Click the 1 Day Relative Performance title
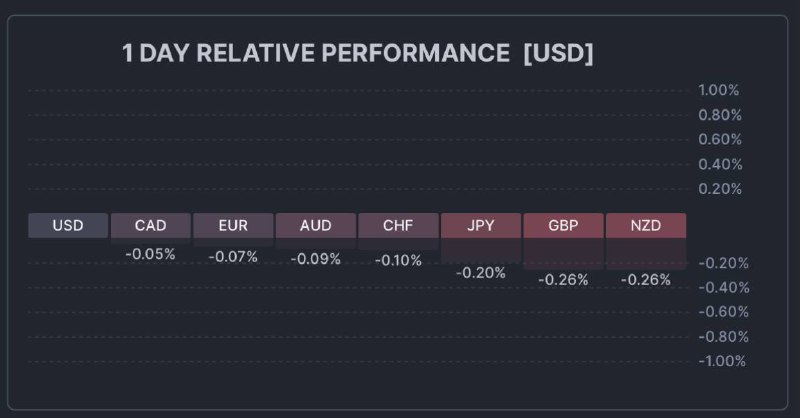Image resolution: width=800 pixels, height=418 pixels. click(x=357, y=54)
